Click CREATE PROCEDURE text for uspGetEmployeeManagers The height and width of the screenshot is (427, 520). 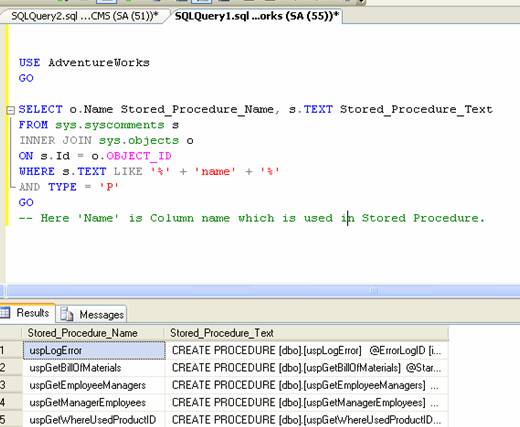point(307,385)
